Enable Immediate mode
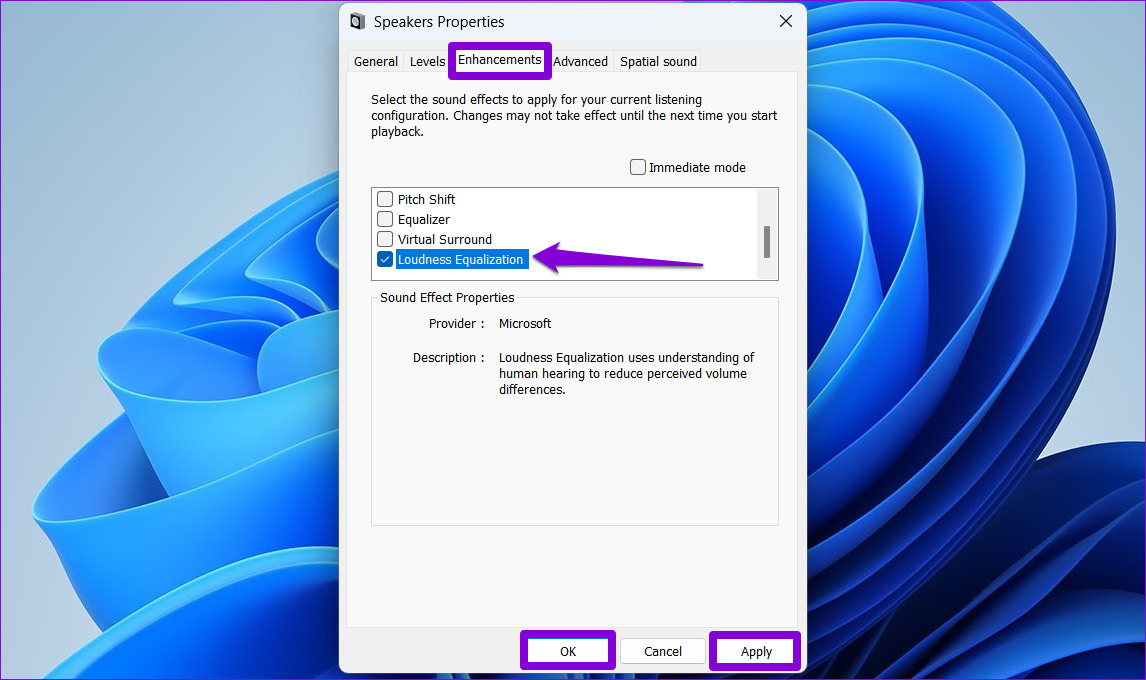This screenshot has height=680, width=1146. click(638, 166)
